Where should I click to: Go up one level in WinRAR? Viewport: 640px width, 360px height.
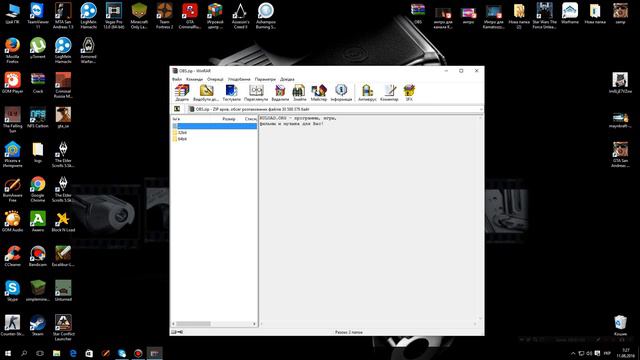point(177,109)
